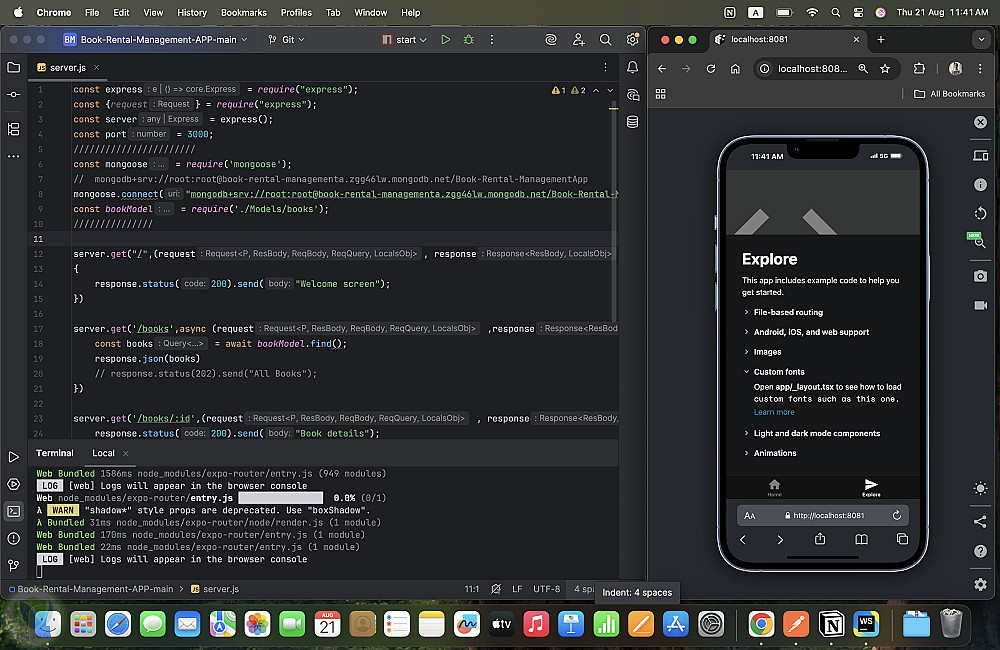
Task: Close the server.js editor tab
Action: (x=96, y=68)
